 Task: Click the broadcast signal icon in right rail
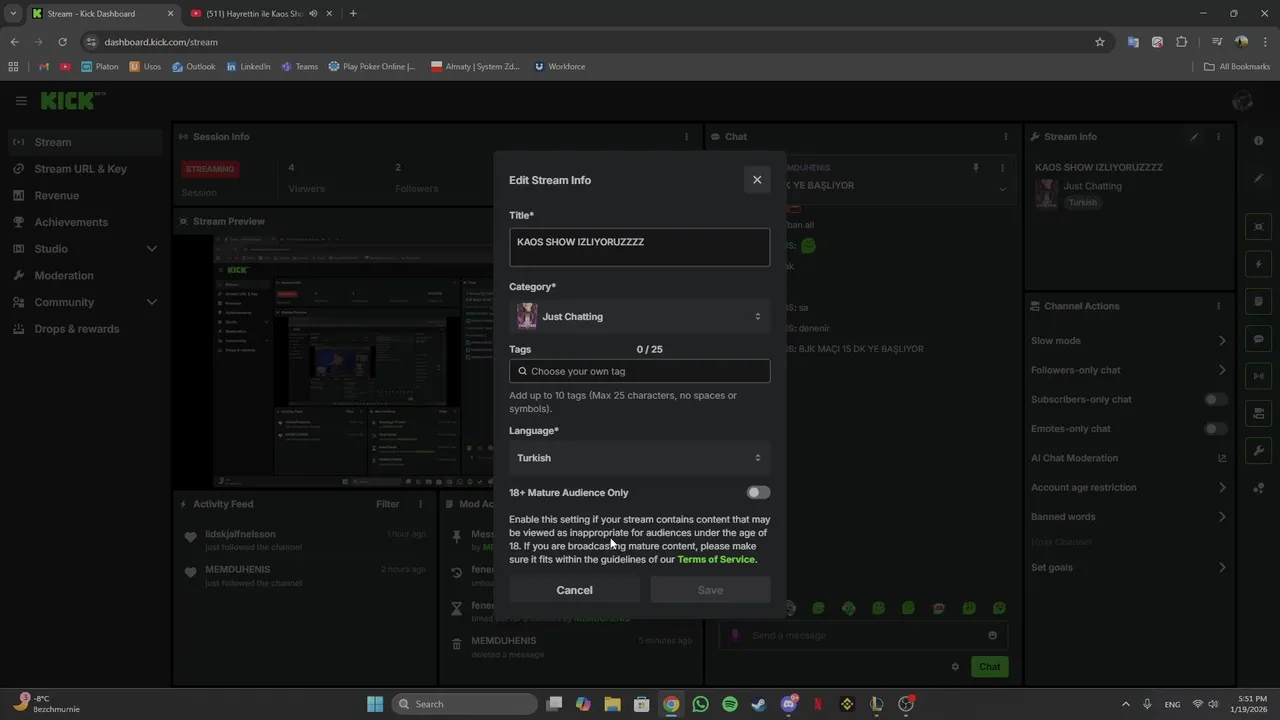1259,376
